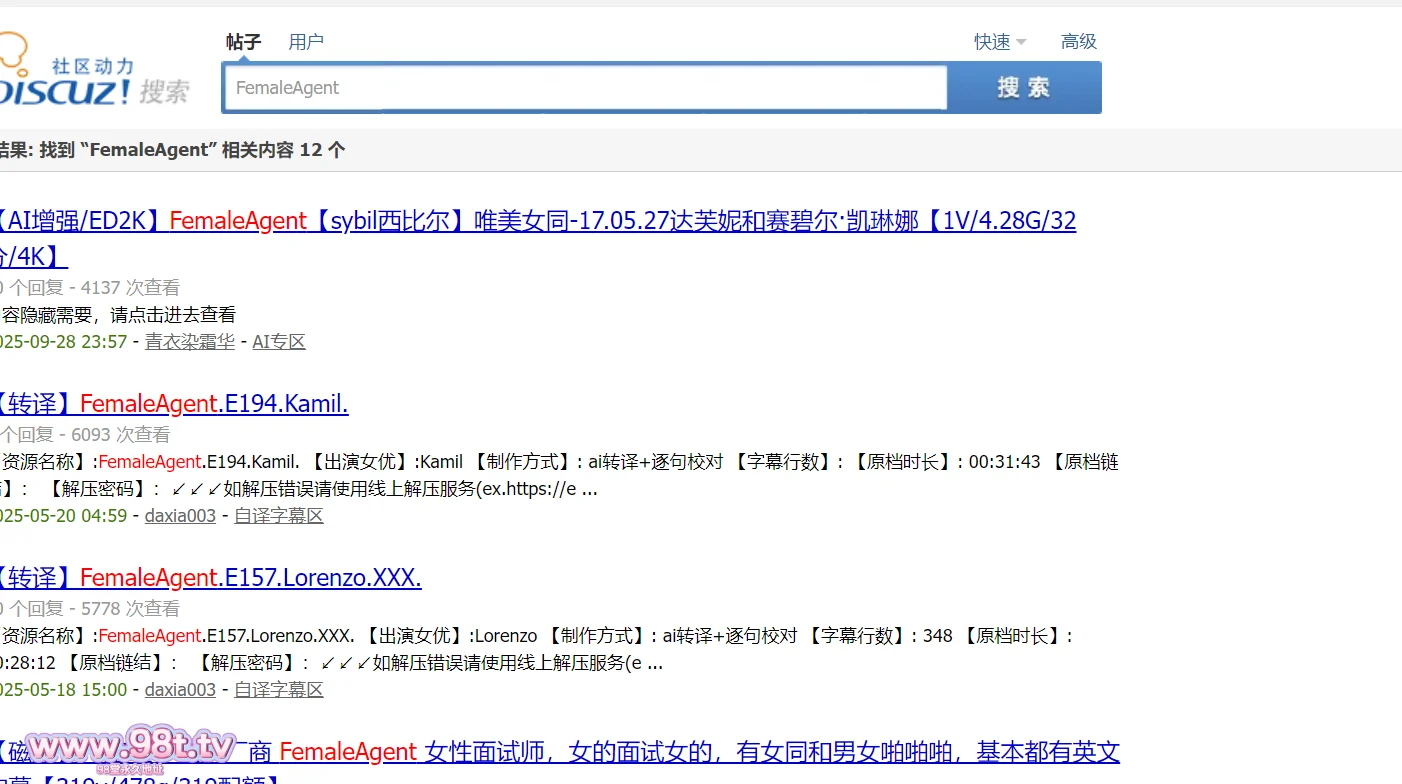
Task: Open 自译字幕区 link under E194 result
Action: coord(279,516)
